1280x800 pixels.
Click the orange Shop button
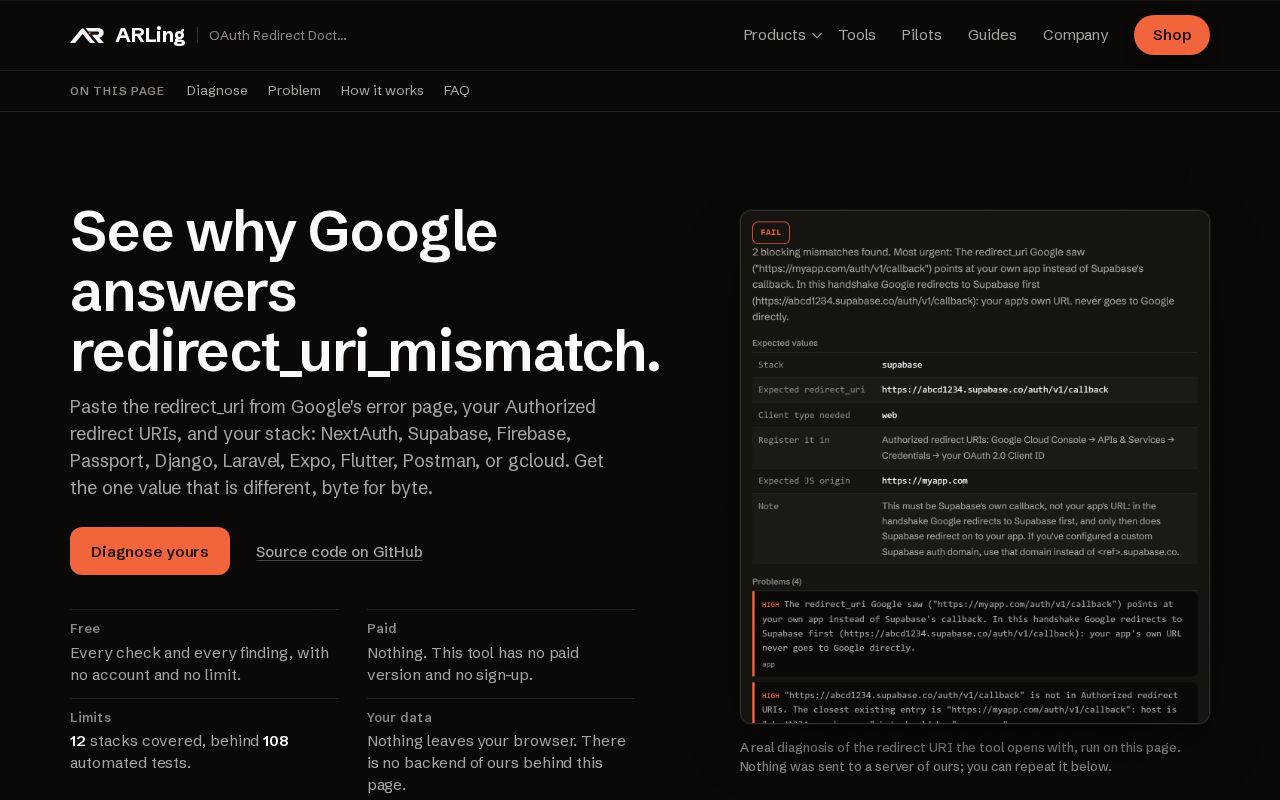click(x=1172, y=35)
